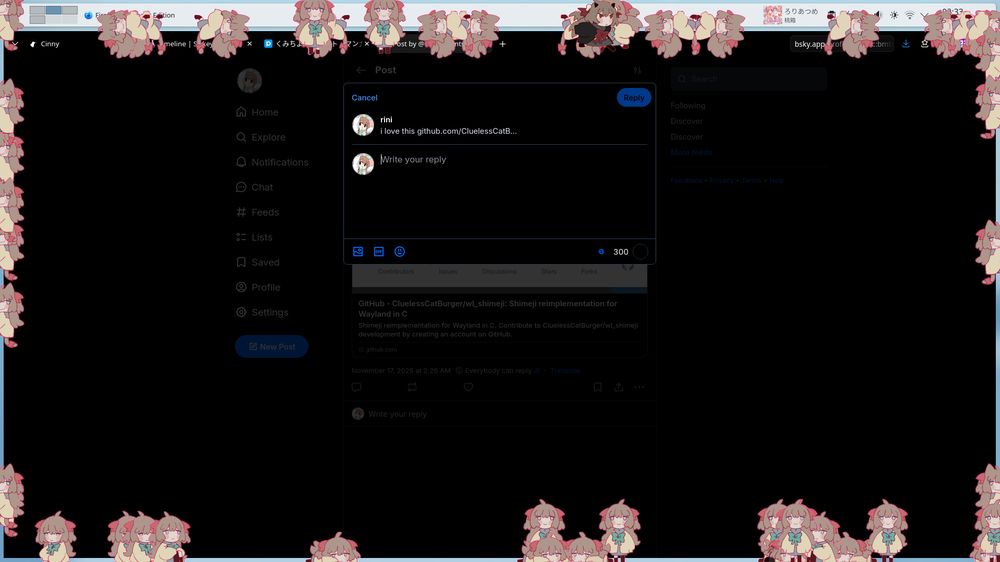Open the Help footer link
Viewport: 1000px width, 562px height.
point(776,181)
